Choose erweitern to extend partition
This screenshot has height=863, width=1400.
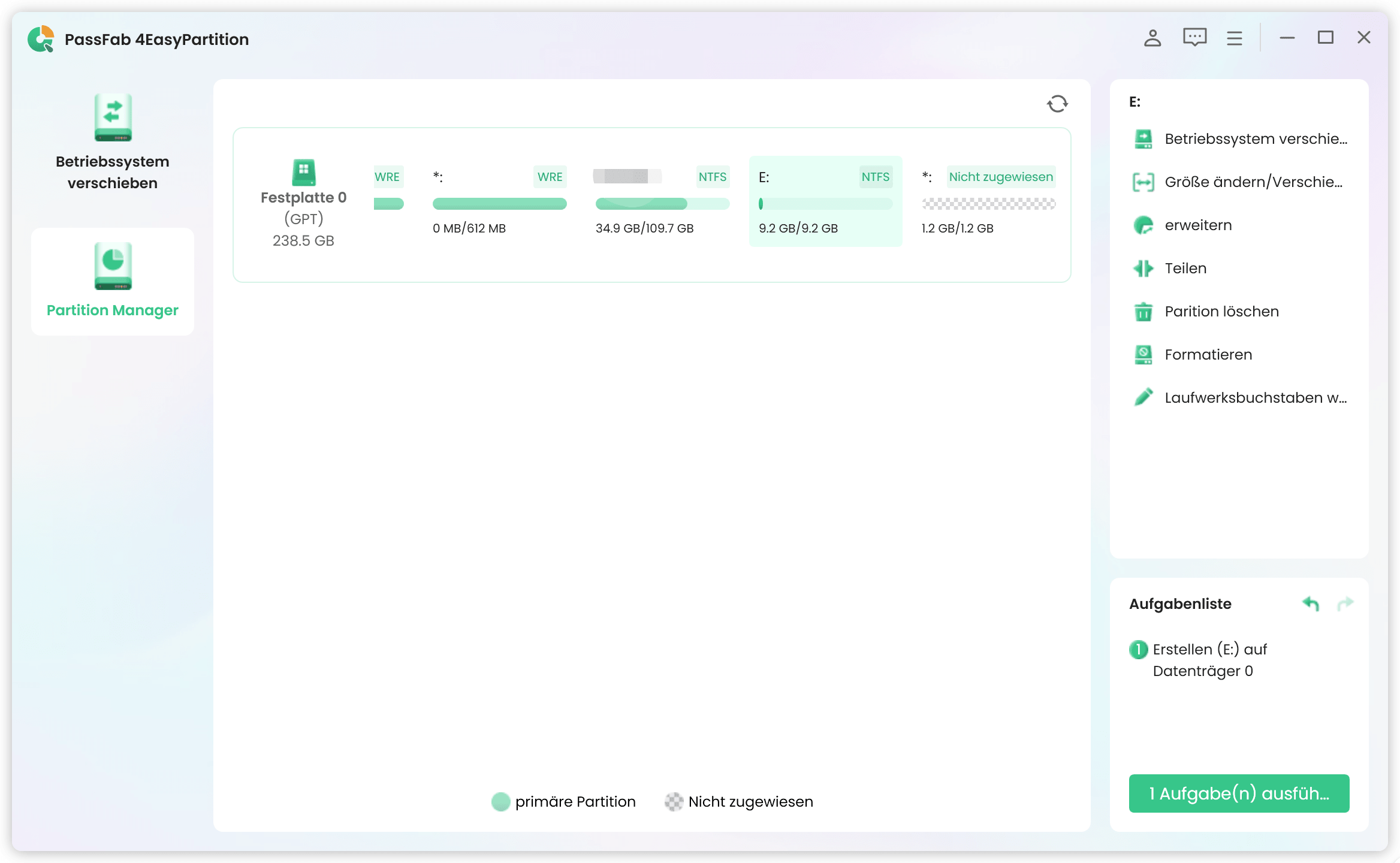1197,225
